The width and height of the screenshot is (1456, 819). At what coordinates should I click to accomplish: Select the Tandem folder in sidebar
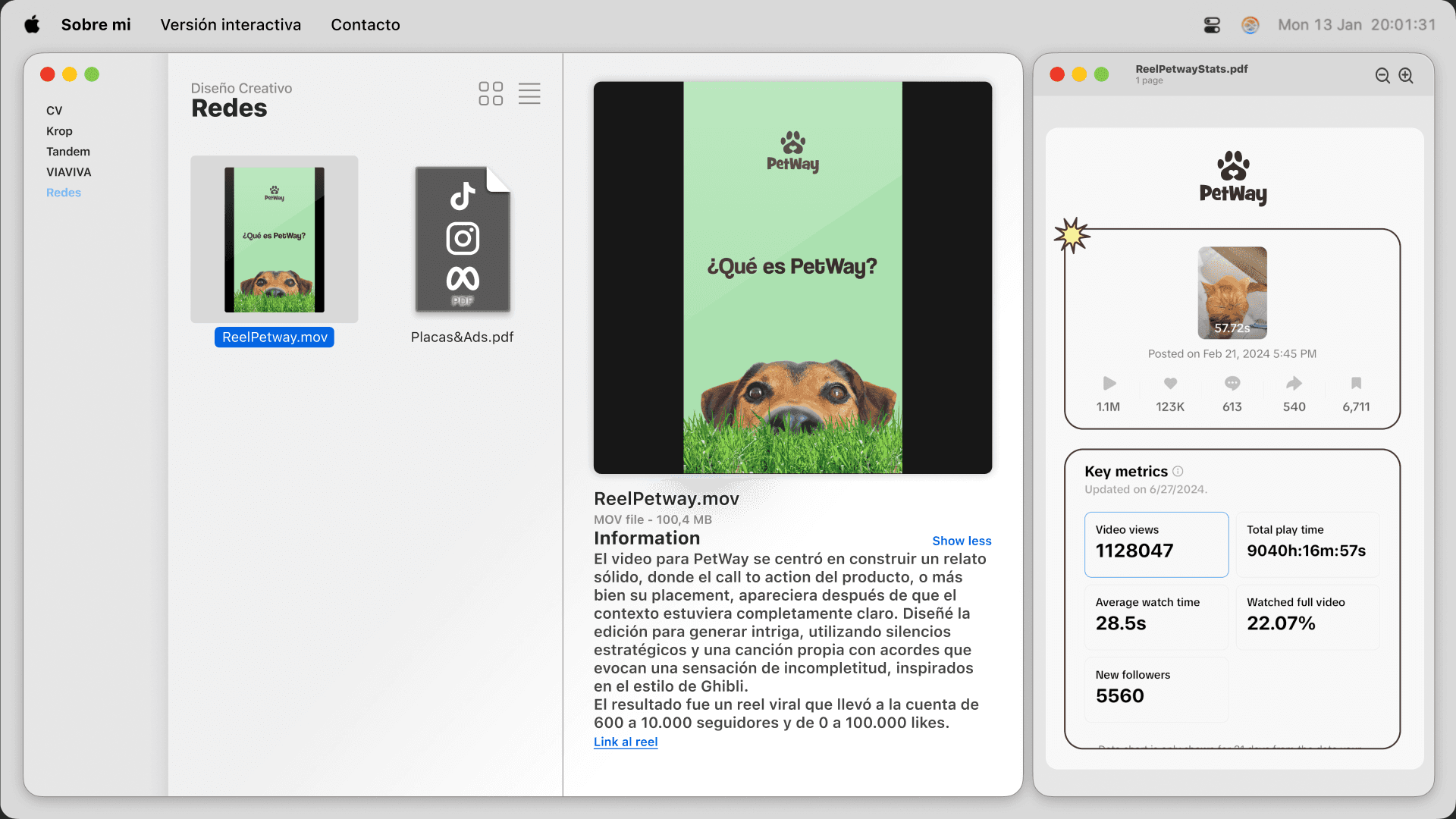pyautogui.click(x=67, y=152)
